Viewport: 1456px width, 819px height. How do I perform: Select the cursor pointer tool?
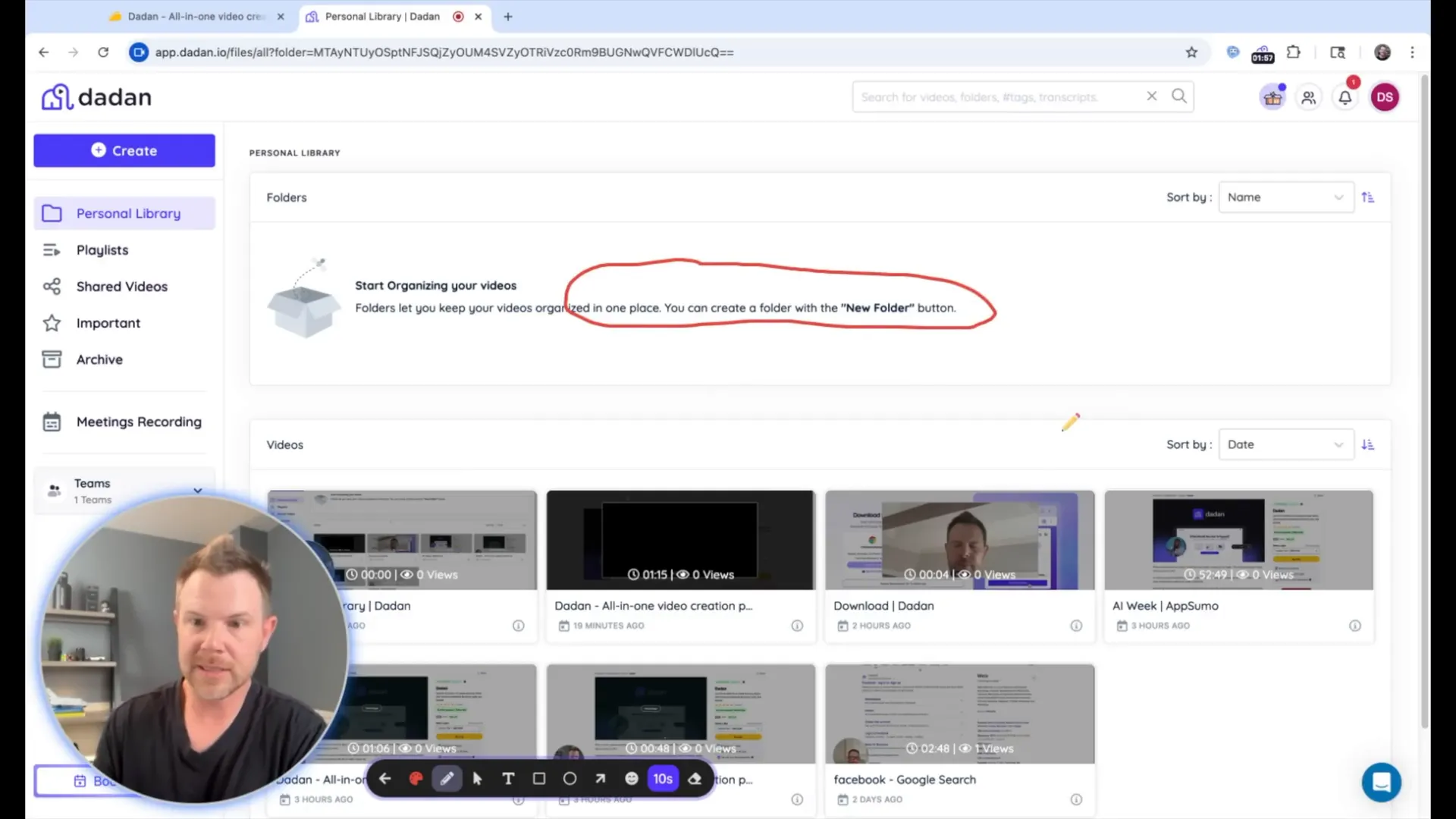pyautogui.click(x=477, y=779)
